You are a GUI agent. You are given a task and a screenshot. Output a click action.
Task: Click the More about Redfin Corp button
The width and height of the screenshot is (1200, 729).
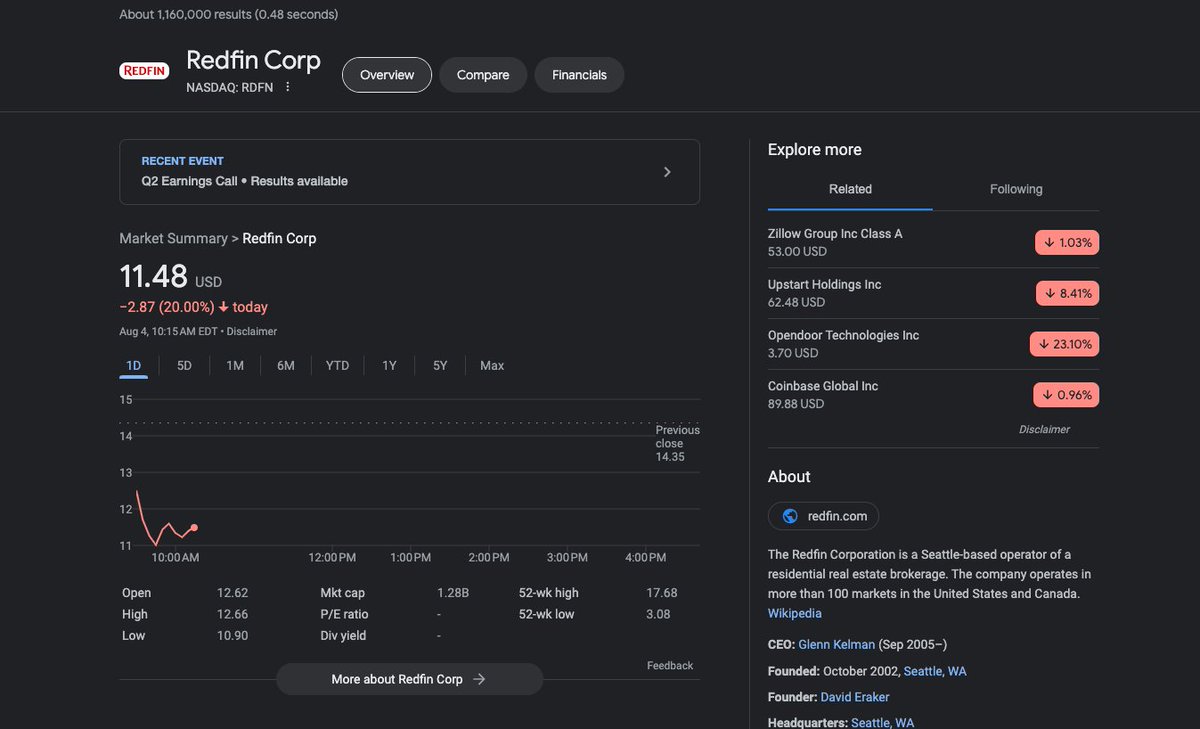click(x=409, y=679)
